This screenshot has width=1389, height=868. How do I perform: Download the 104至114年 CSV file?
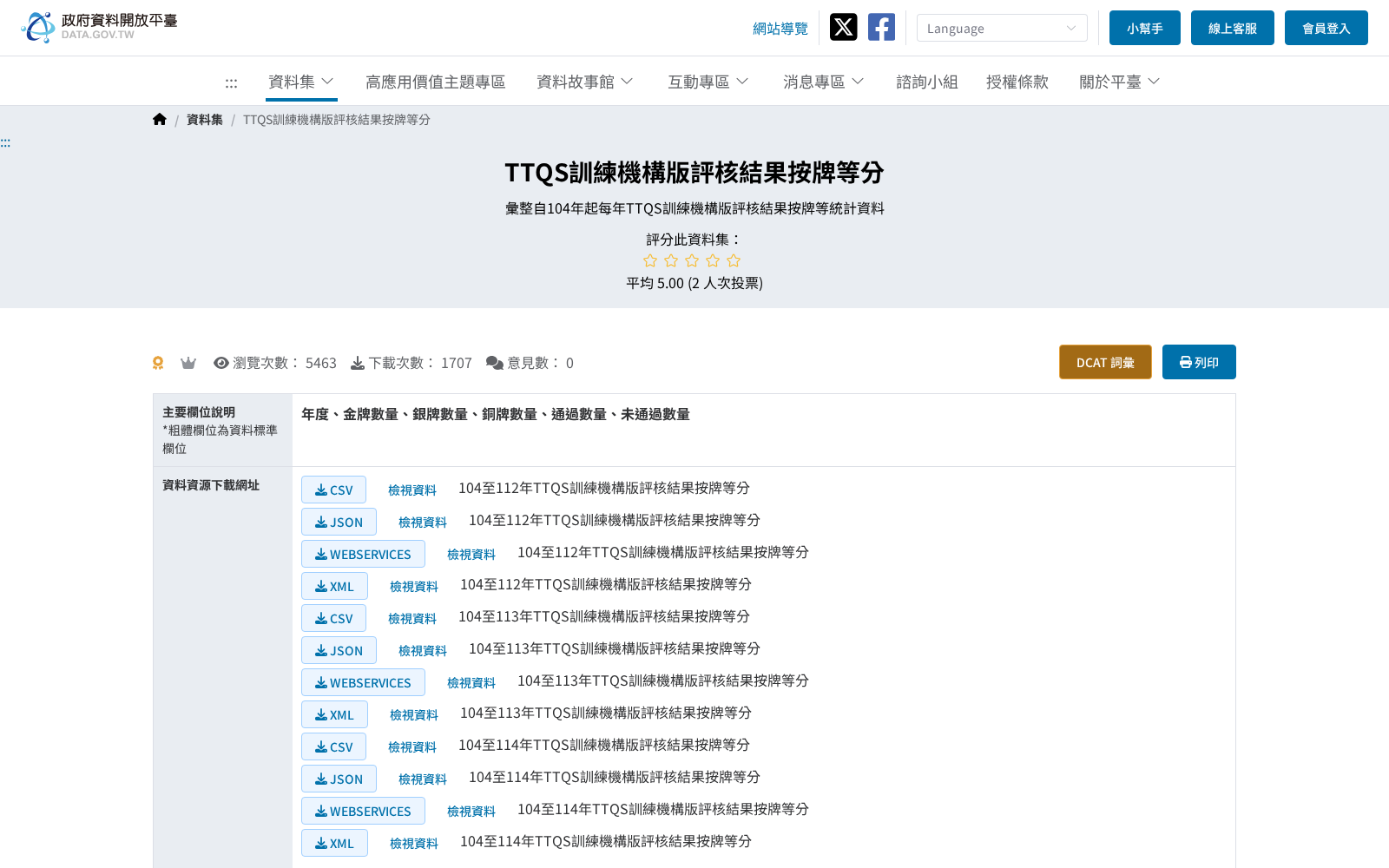coord(333,746)
